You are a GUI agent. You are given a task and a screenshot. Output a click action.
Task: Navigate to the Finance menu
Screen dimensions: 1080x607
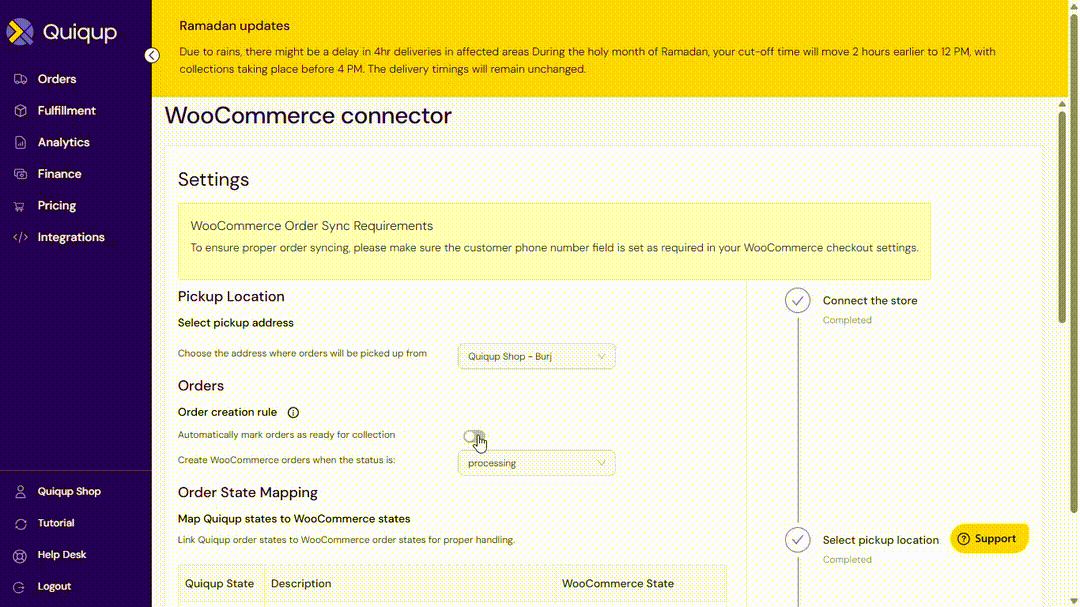pos(59,174)
